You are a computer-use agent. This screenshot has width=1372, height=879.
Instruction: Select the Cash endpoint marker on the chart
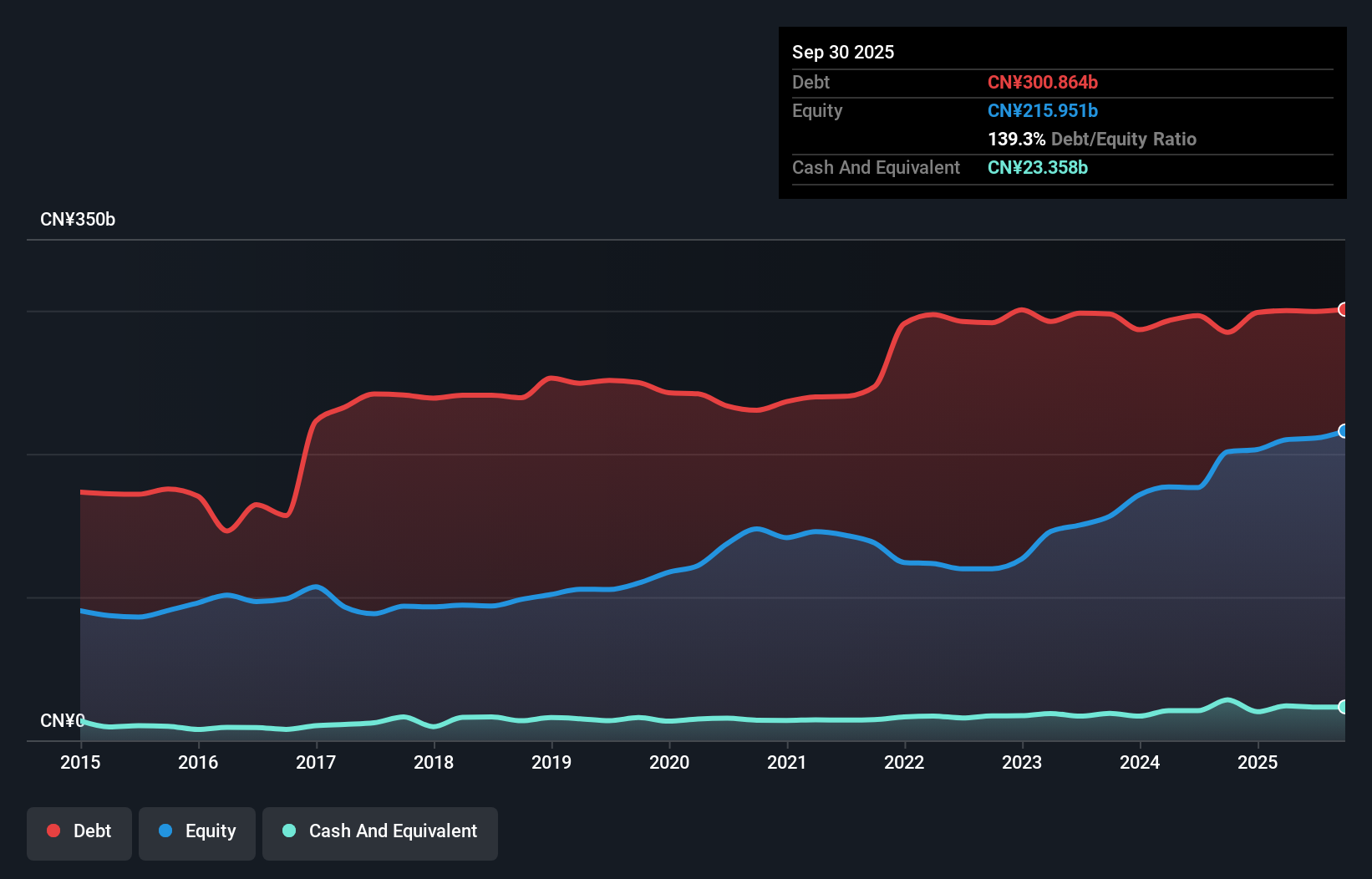coord(1344,707)
